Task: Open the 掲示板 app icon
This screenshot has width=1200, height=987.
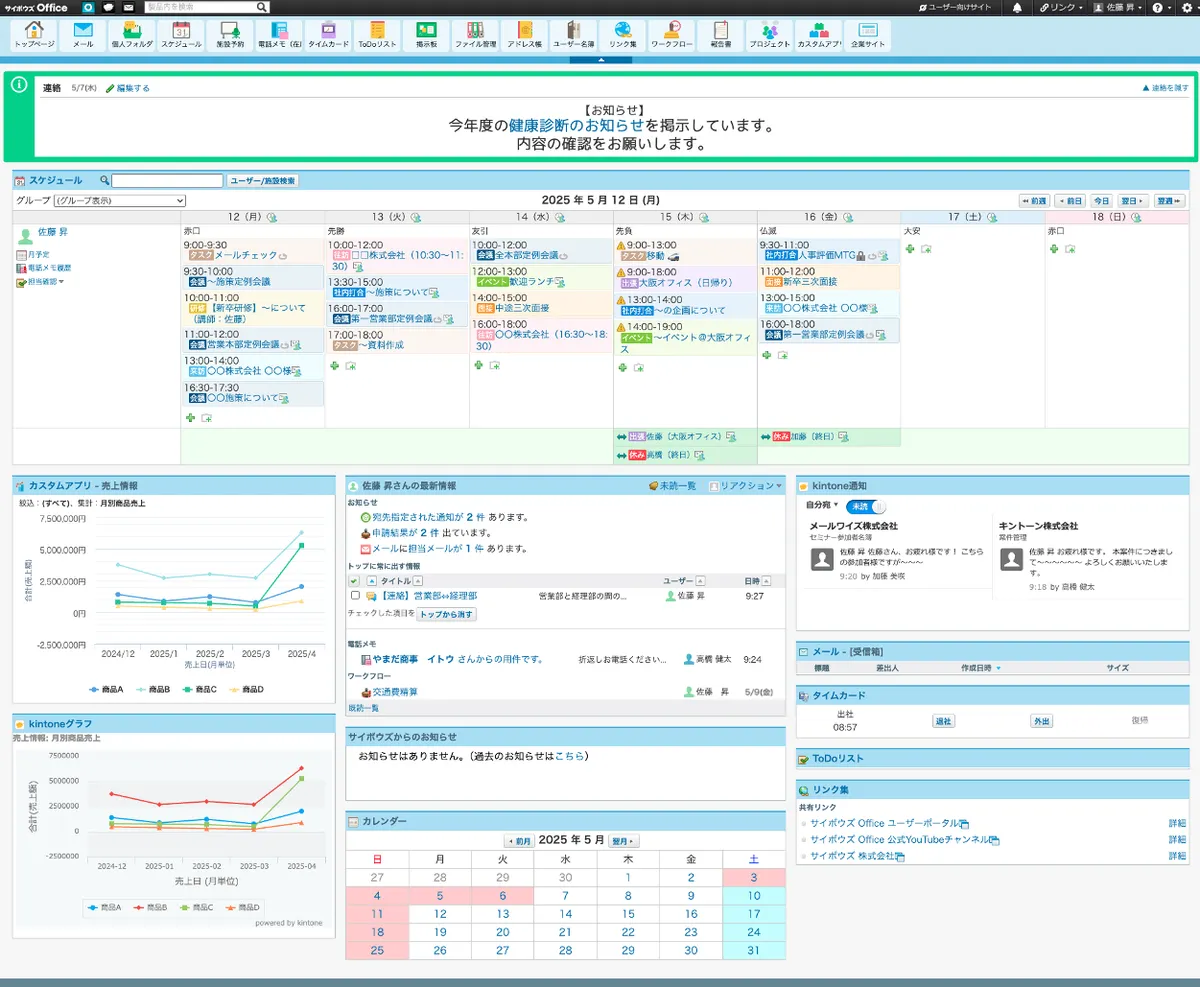Action: 426,35
